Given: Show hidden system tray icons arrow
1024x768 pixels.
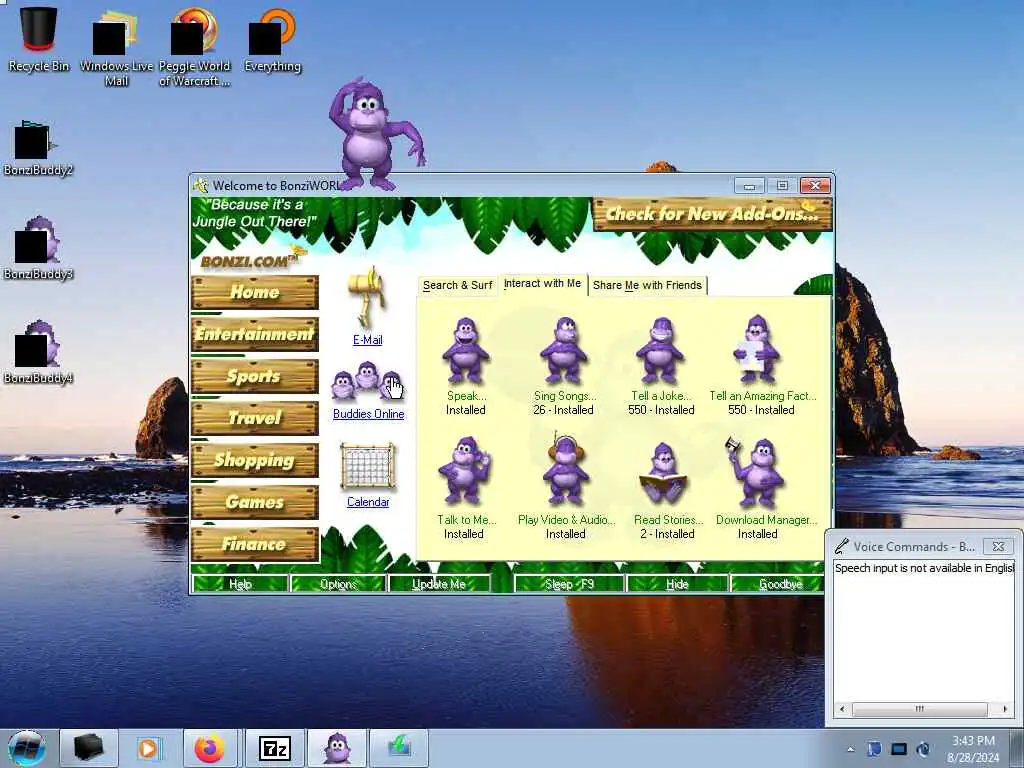Looking at the screenshot, I should (850, 750).
